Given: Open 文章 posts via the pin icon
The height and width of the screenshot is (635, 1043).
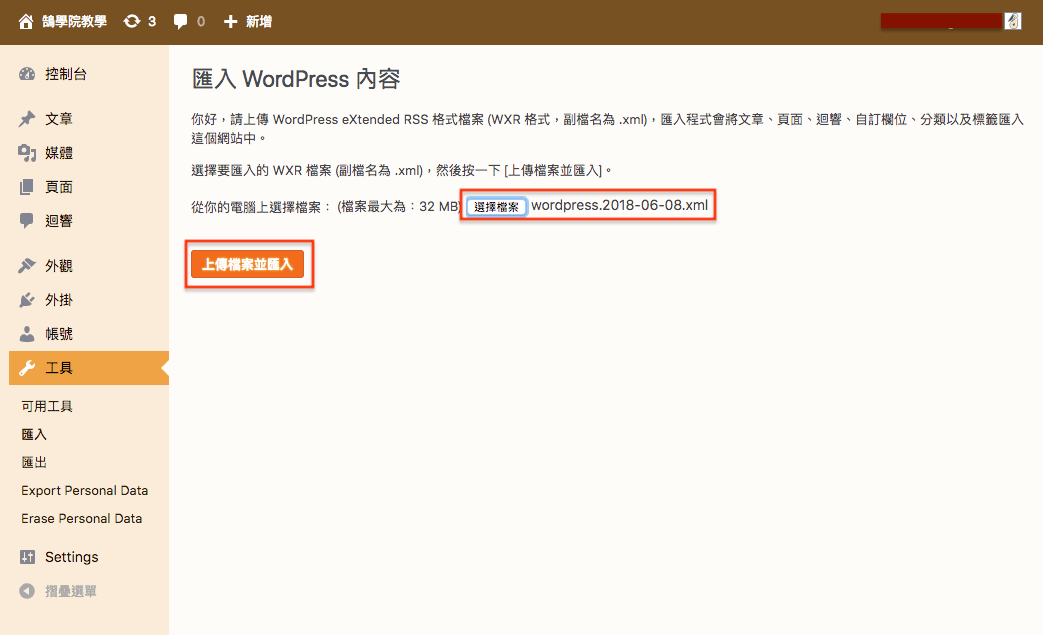Looking at the screenshot, I should pos(27,119).
